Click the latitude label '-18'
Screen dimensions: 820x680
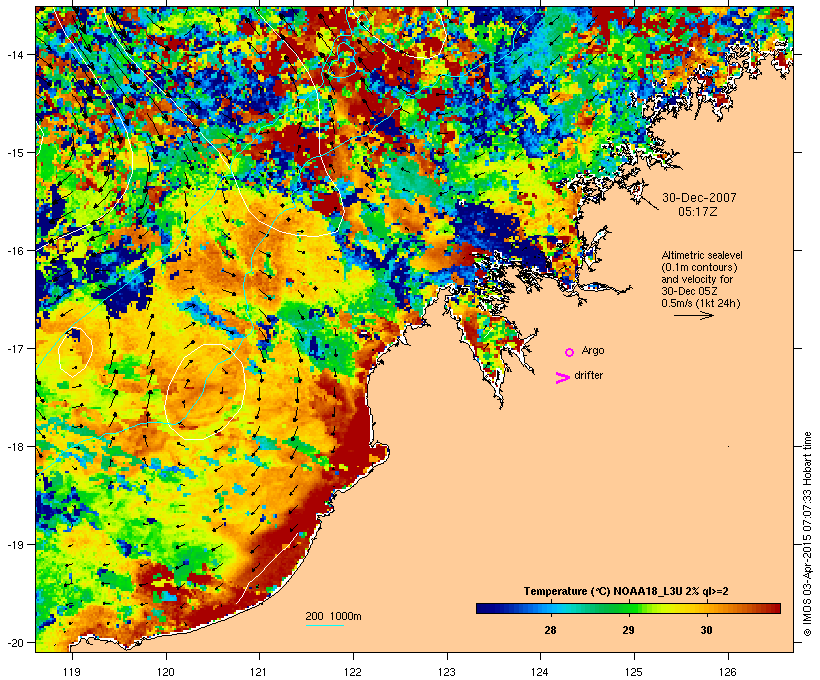click(14, 447)
